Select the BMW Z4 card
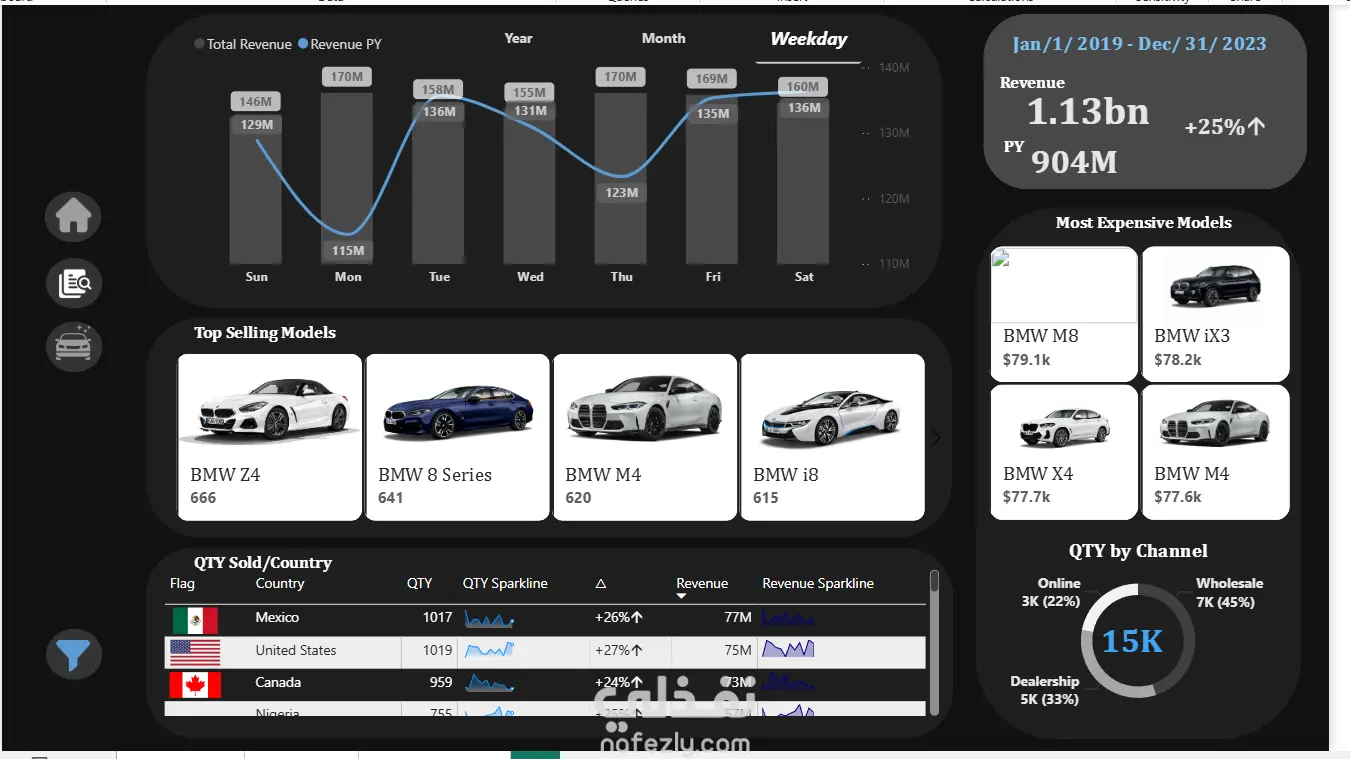 270,437
